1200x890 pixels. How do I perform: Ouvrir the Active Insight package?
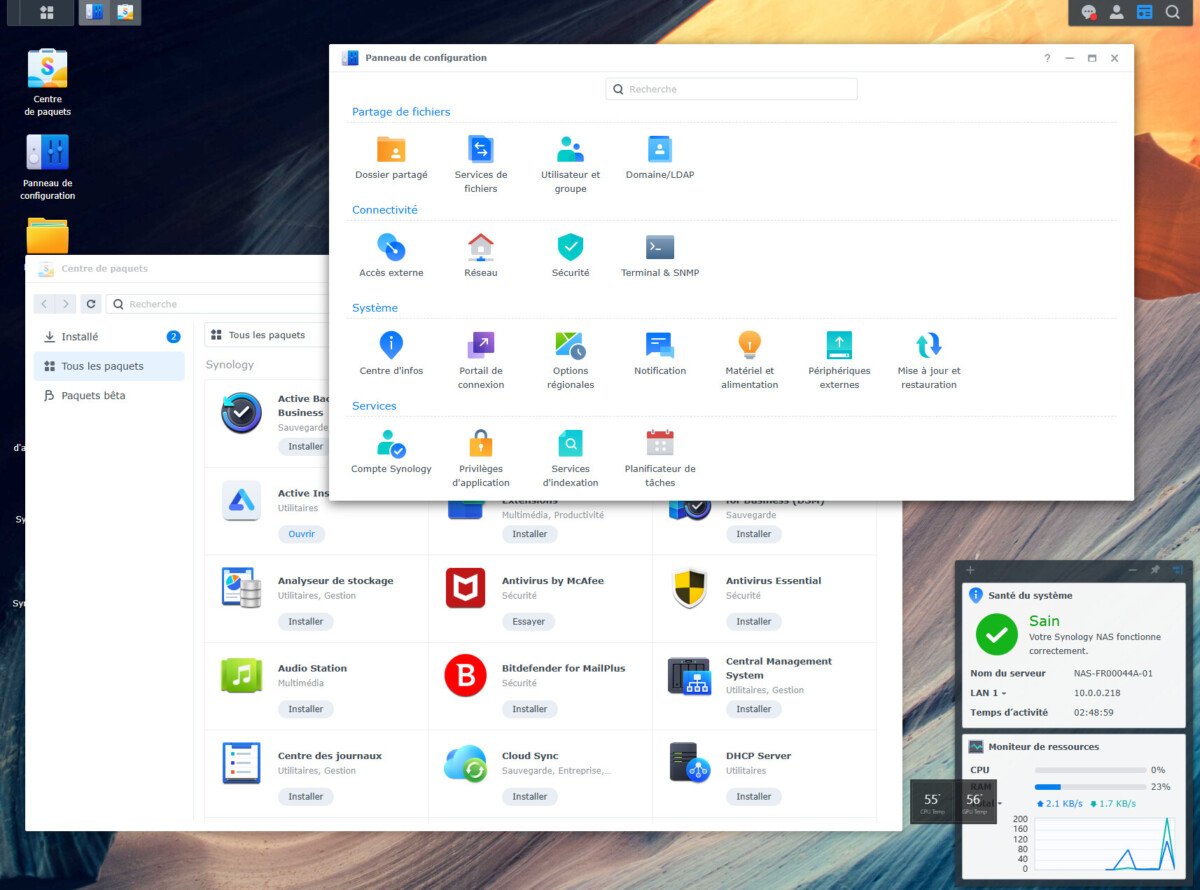[x=302, y=534]
